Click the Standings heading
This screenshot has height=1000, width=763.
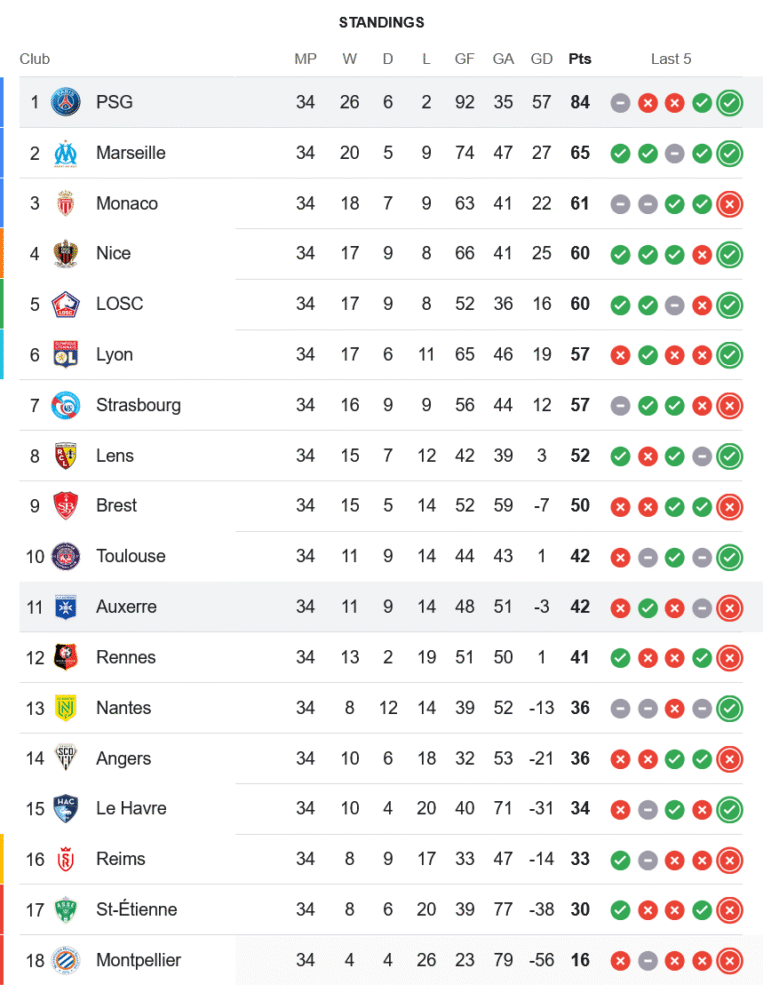381,22
